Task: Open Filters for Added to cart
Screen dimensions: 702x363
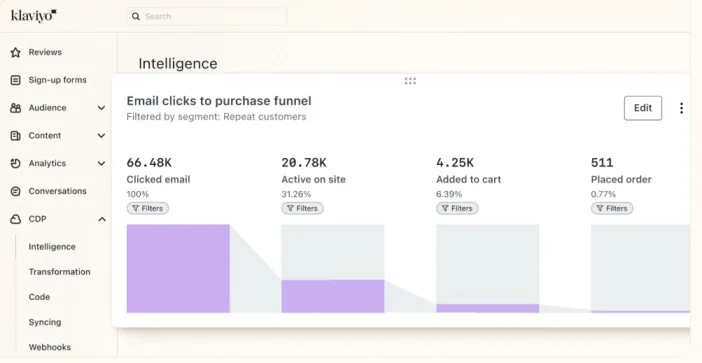Action: click(x=458, y=208)
